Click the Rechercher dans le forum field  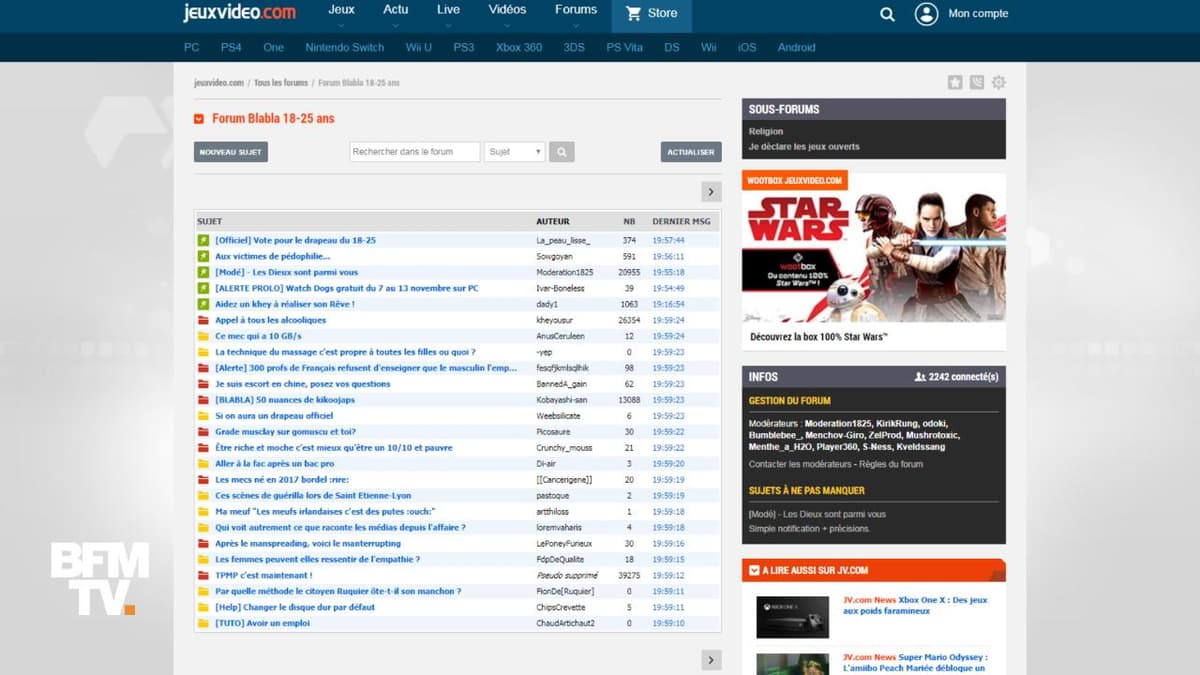[x=414, y=152]
